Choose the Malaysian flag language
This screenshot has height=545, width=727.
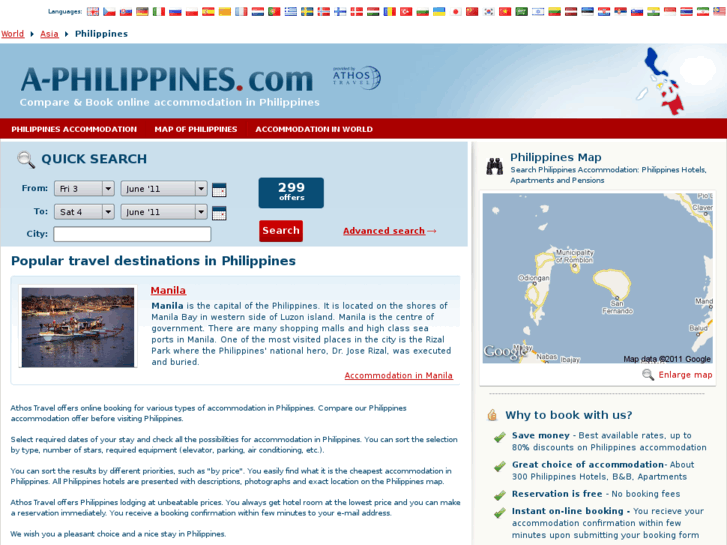719,12
